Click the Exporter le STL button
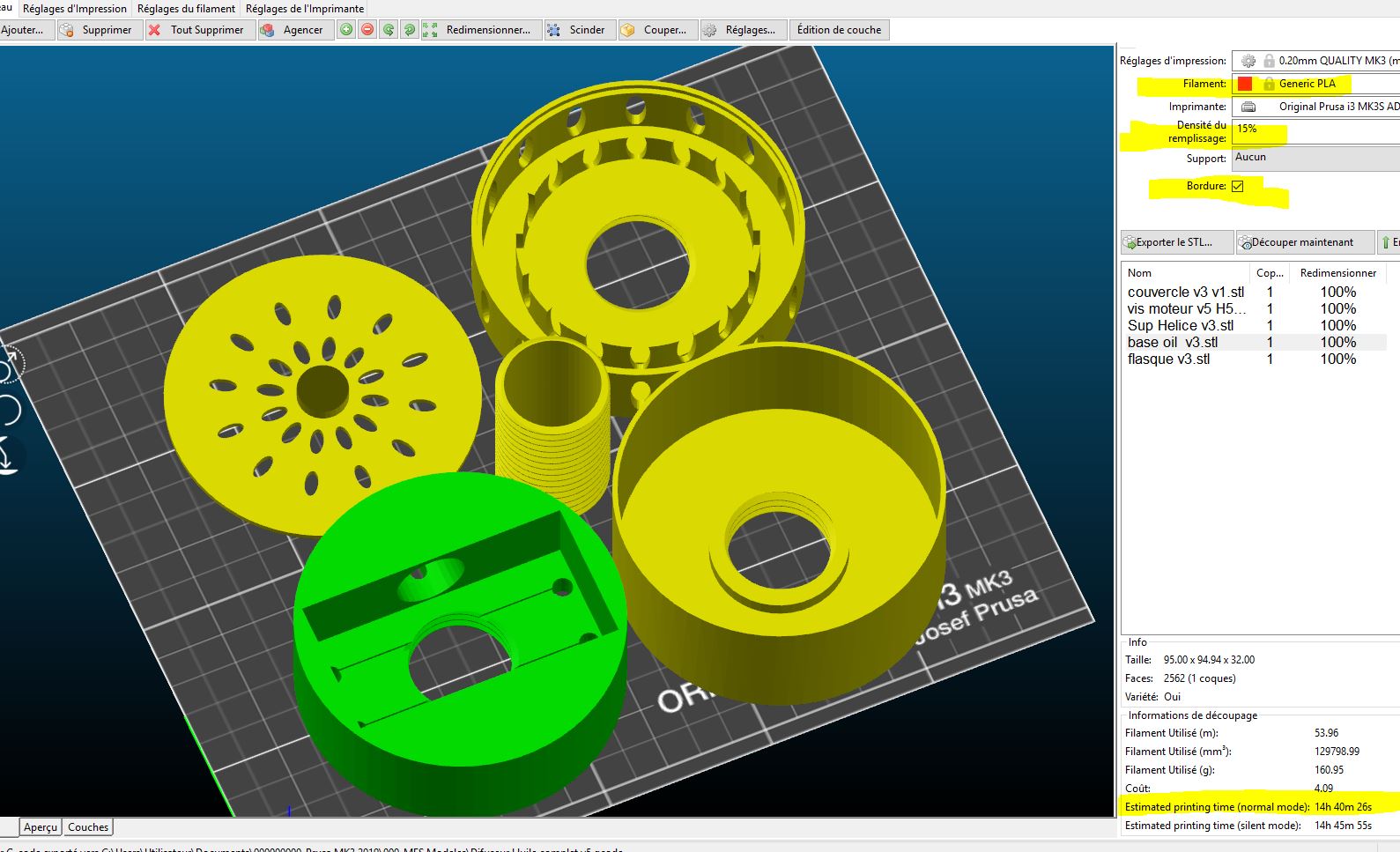The image size is (1400, 852). point(1176,242)
